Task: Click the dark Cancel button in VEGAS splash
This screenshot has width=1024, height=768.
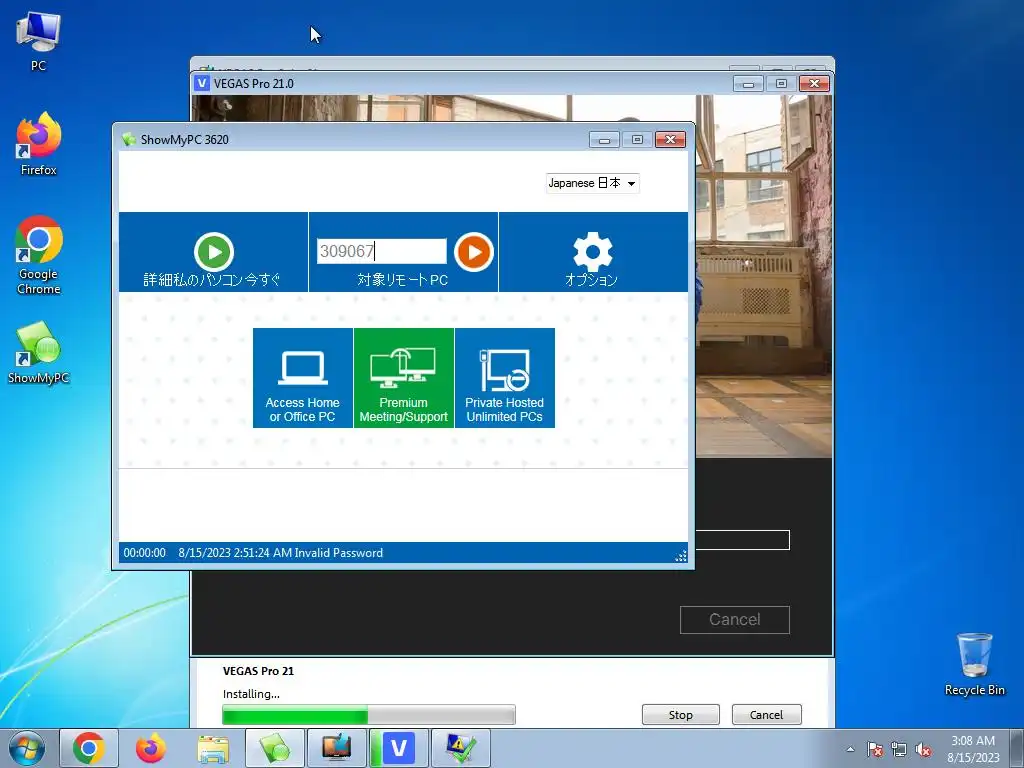Action: (735, 620)
